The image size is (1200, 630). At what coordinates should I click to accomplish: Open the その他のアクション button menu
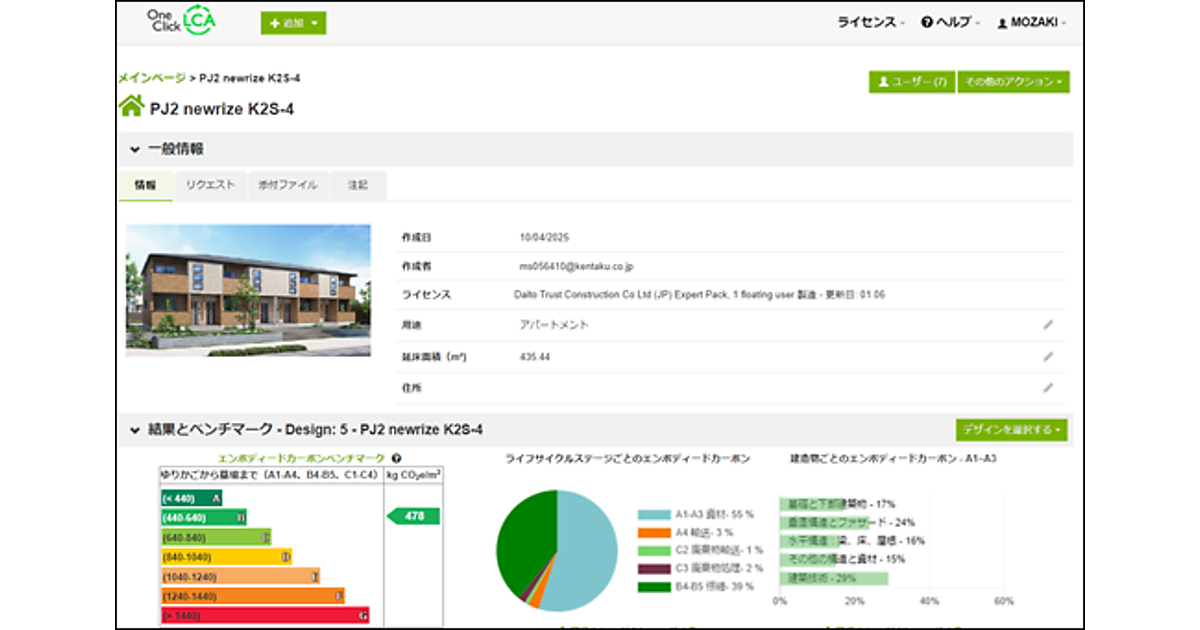tap(1013, 82)
